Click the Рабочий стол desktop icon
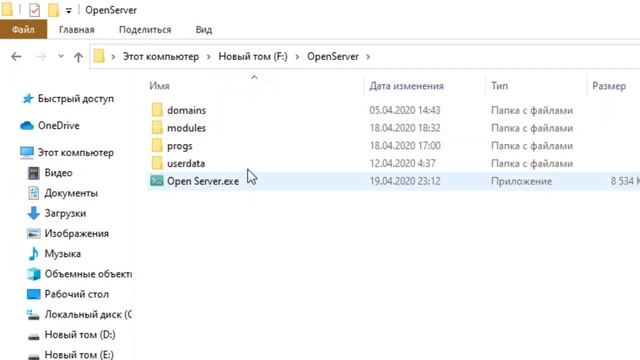Viewport: 640px width, 360px height. [x=33, y=294]
